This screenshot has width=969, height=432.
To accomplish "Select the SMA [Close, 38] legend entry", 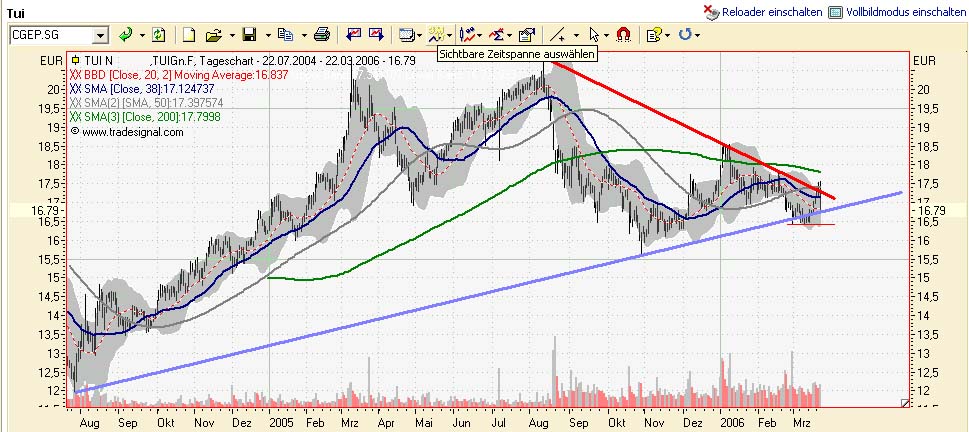I will point(144,89).
